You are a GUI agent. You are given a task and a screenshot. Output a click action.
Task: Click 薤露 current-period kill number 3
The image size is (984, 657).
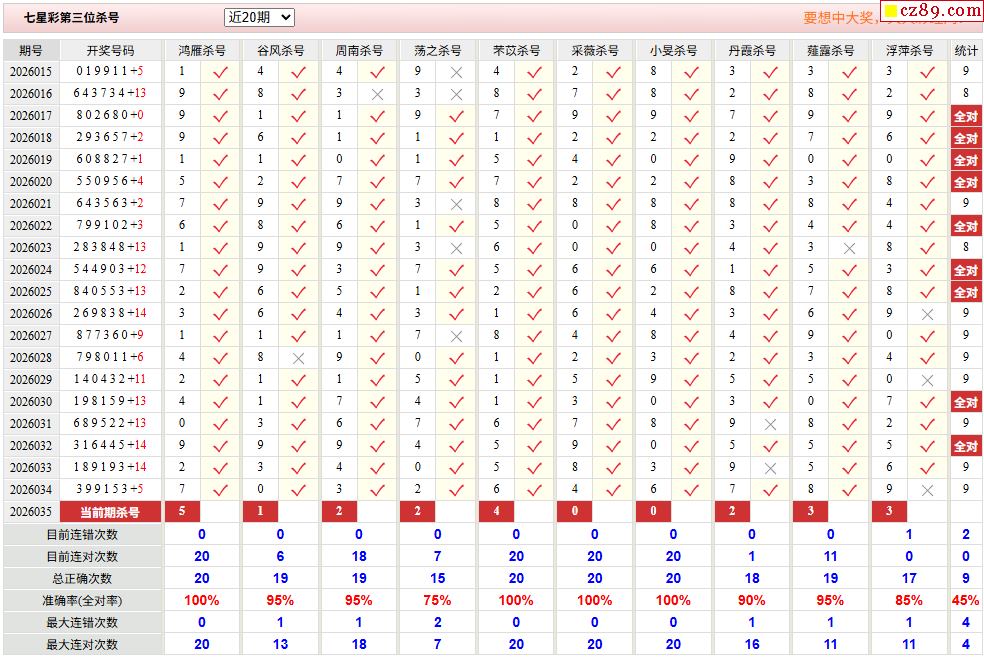click(x=811, y=511)
